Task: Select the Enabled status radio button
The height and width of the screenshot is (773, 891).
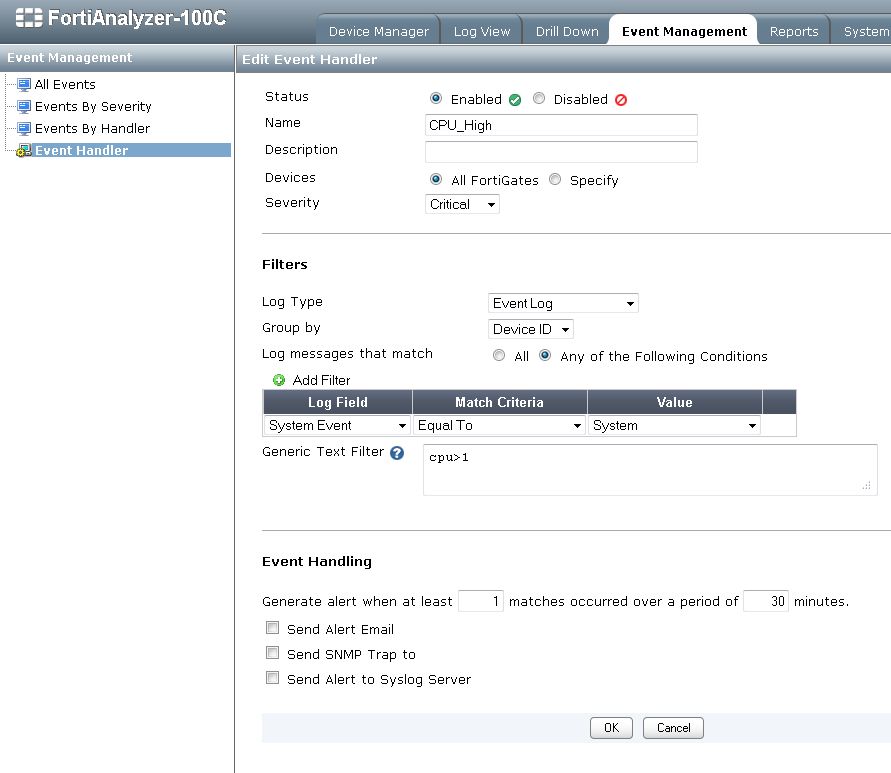Action: (x=436, y=98)
